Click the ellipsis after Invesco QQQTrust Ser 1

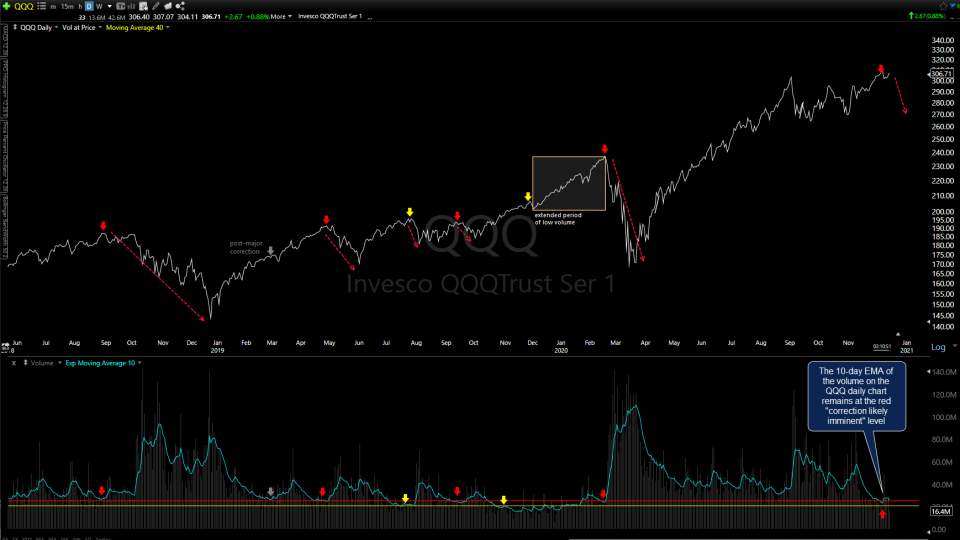point(370,17)
